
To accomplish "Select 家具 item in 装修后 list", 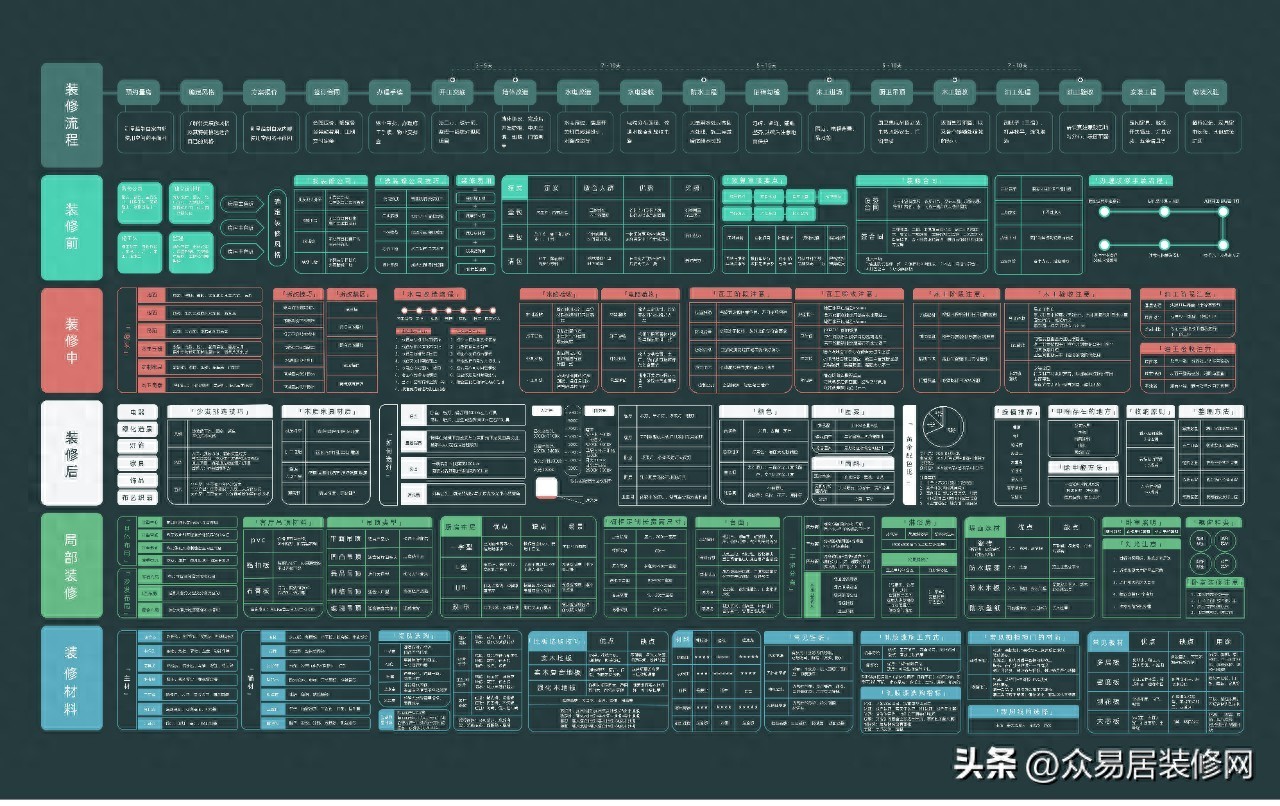I will click(x=137, y=463).
